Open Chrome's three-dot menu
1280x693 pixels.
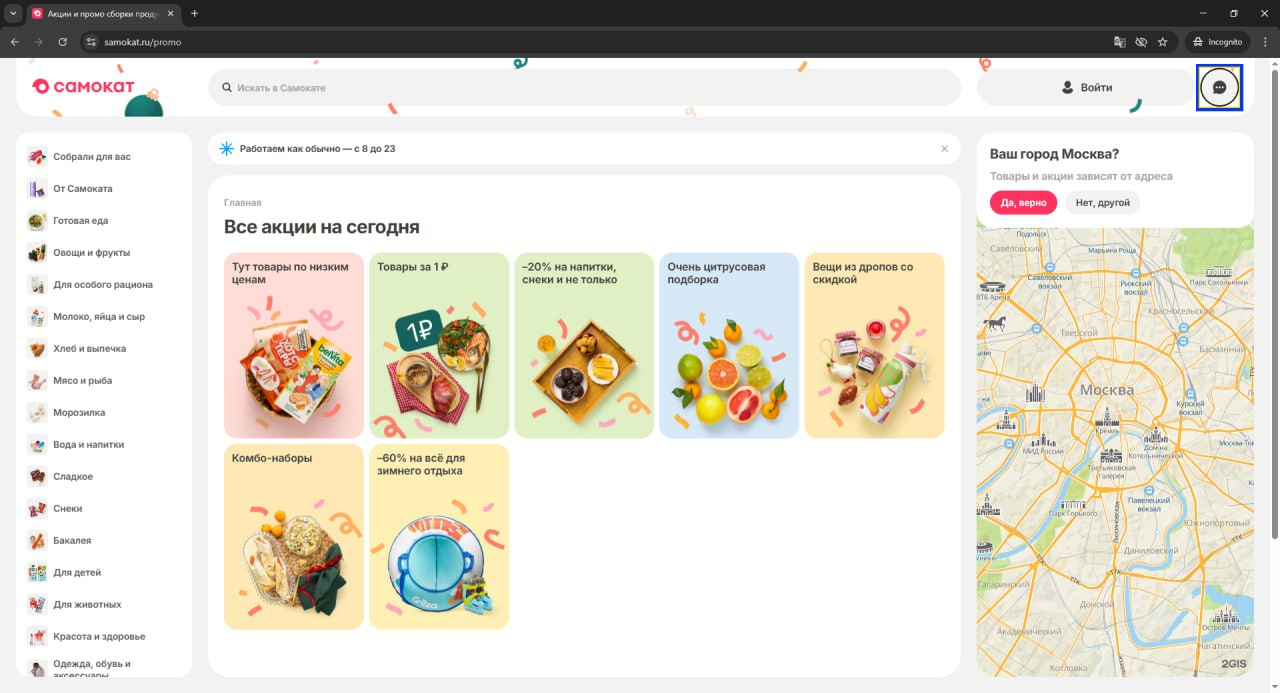click(1265, 42)
